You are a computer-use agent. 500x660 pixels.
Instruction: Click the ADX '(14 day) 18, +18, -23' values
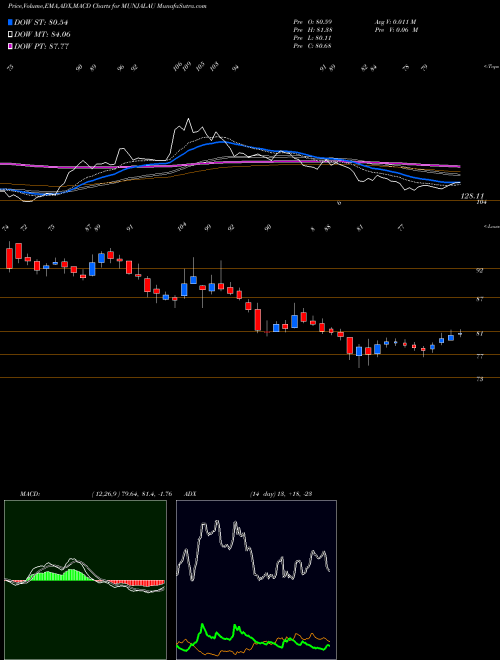[x=280, y=493]
